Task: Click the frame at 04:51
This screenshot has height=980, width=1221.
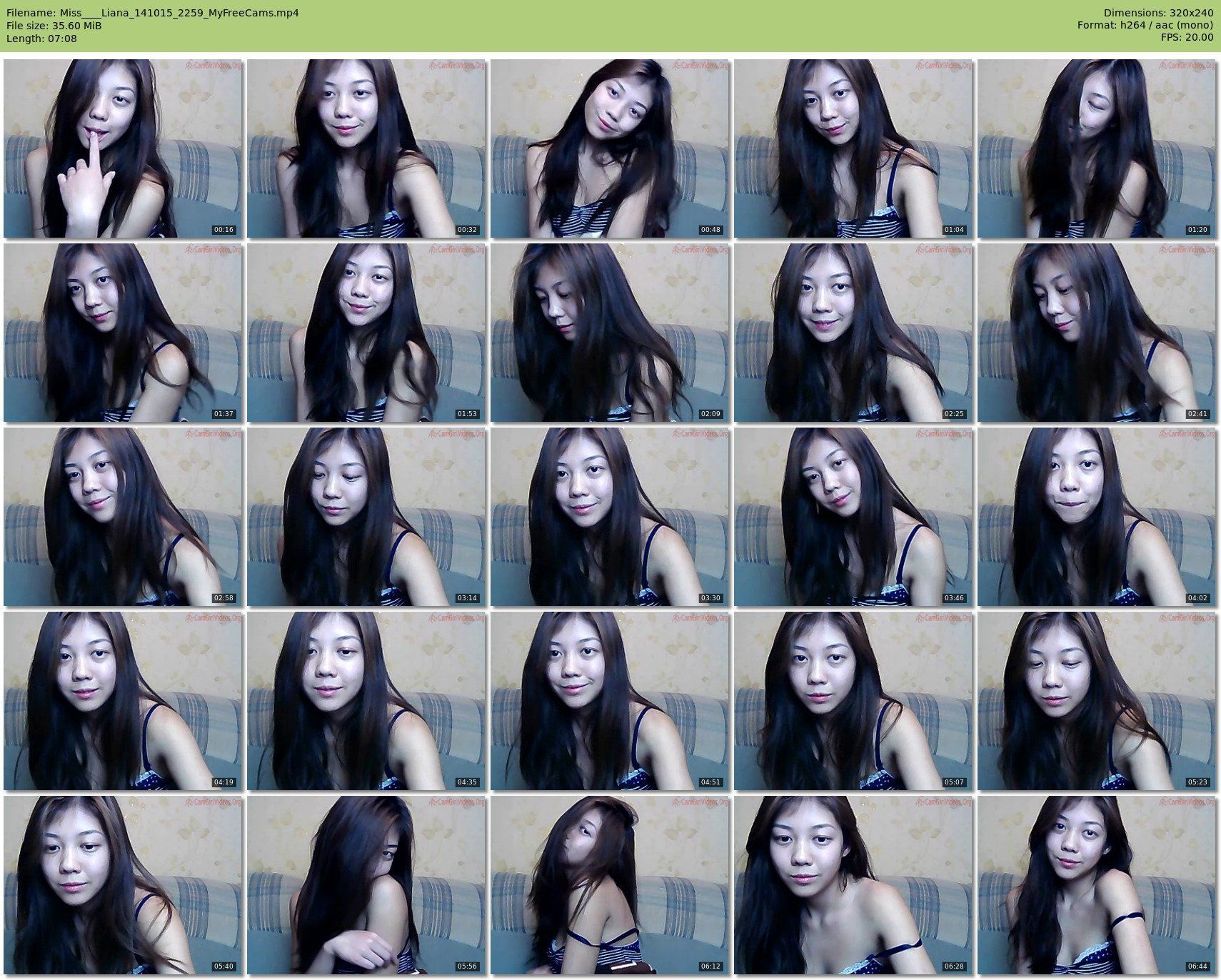Action: (610, 701)
